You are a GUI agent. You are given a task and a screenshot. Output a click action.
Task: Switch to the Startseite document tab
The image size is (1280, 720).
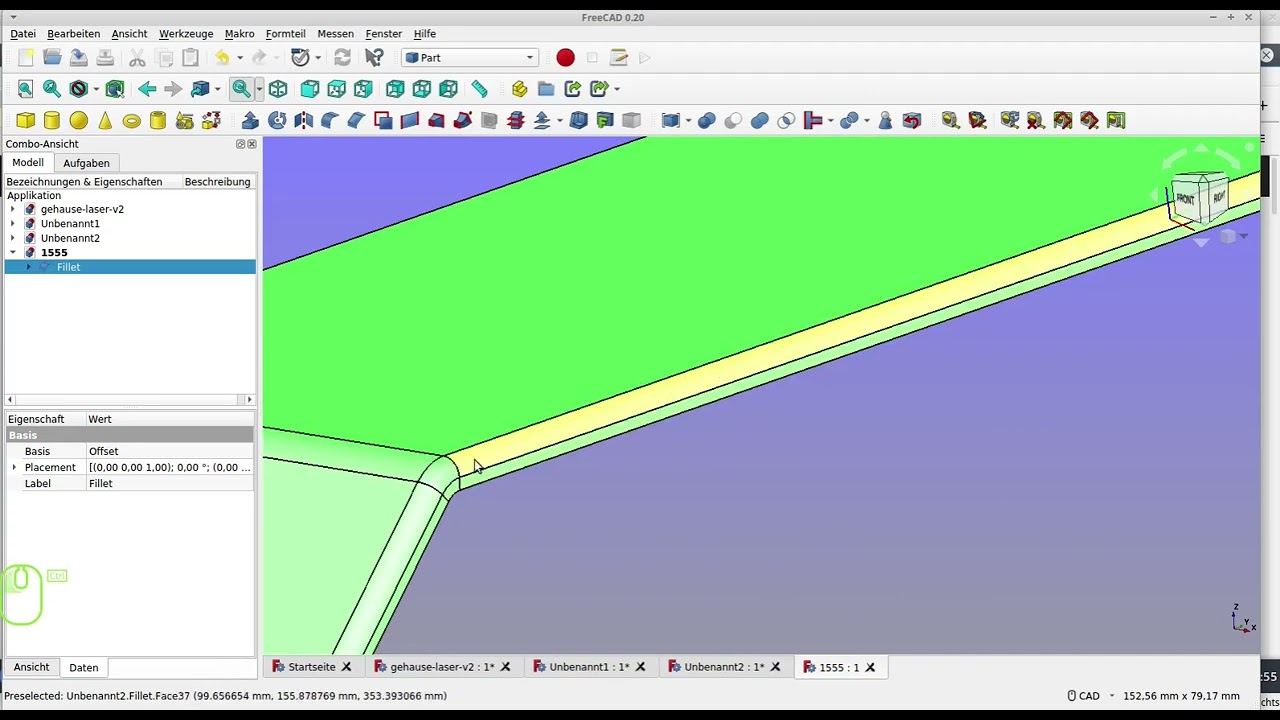pyautogui.click(x=311, y=667)
